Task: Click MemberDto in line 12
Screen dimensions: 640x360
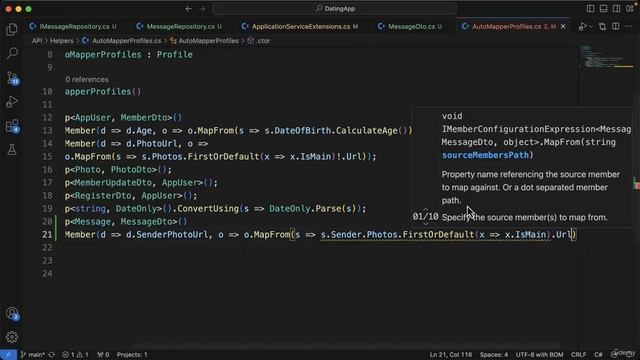Action: coord(144,118)
